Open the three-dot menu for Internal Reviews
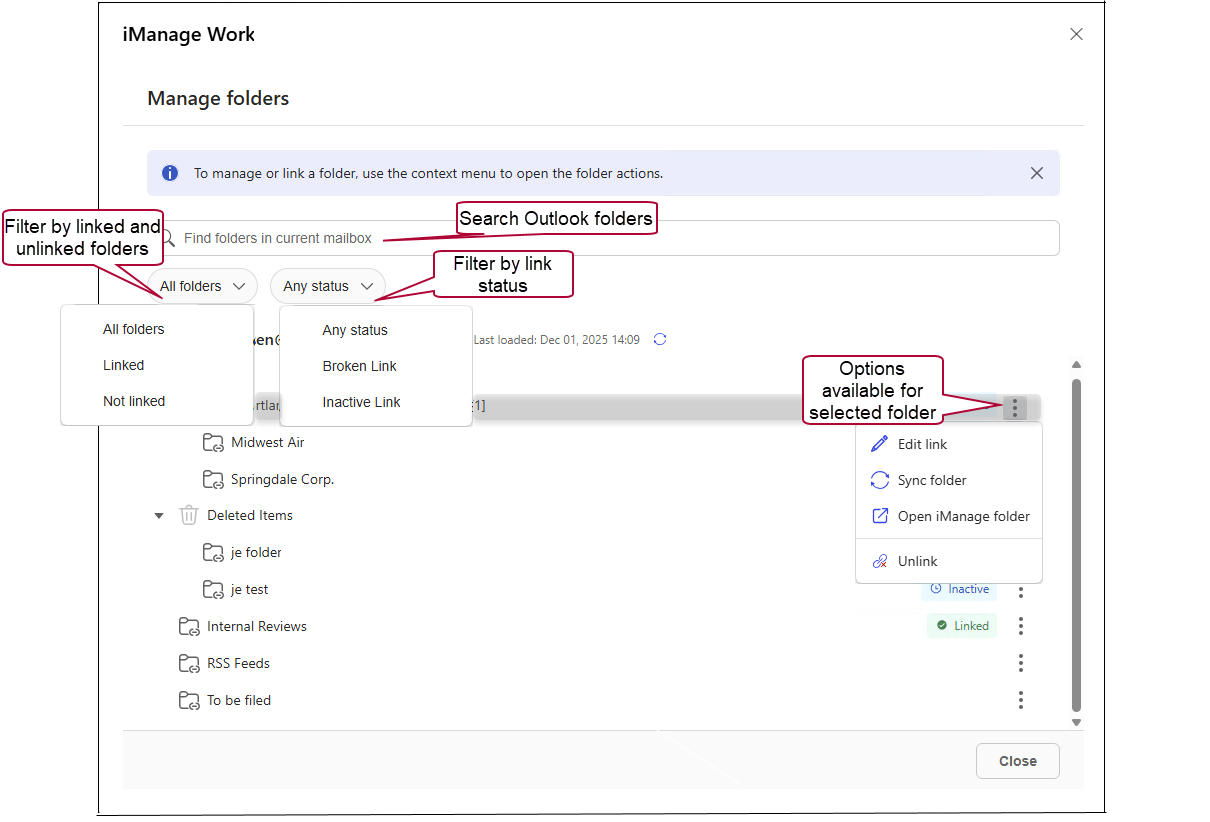The width and height of the screenshot is (1210, 822). pos(1021,626)
